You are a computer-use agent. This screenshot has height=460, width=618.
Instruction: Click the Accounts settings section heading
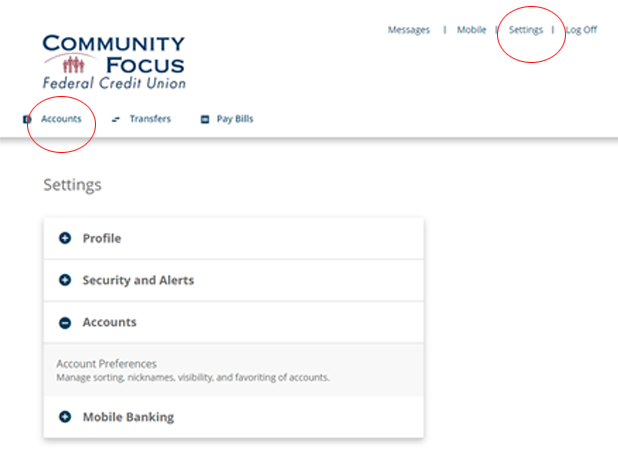click(110, 322)
